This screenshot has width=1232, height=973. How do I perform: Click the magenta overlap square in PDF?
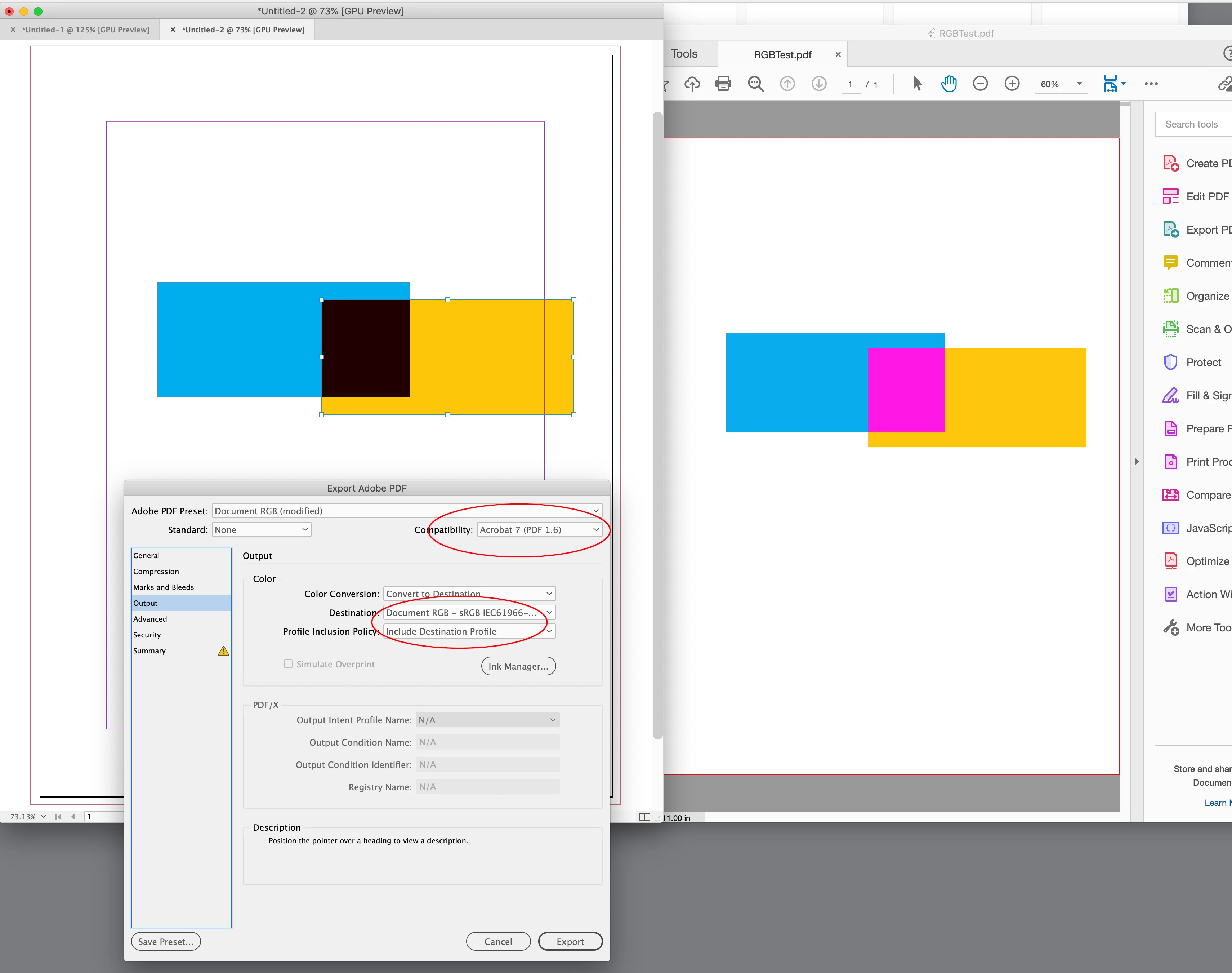tap(906, 390)
